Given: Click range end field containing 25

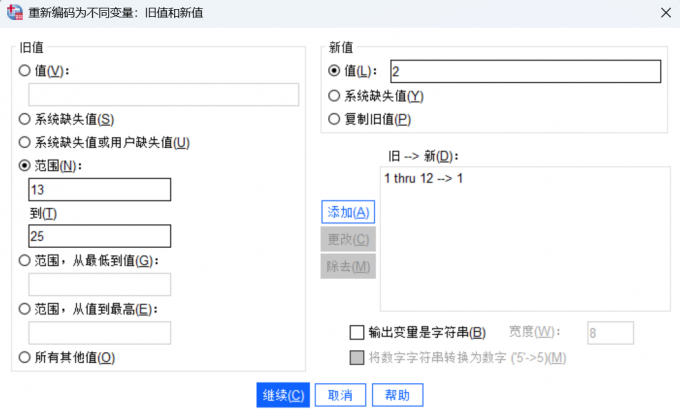Looking at the screenshot, I should [100, 236].
